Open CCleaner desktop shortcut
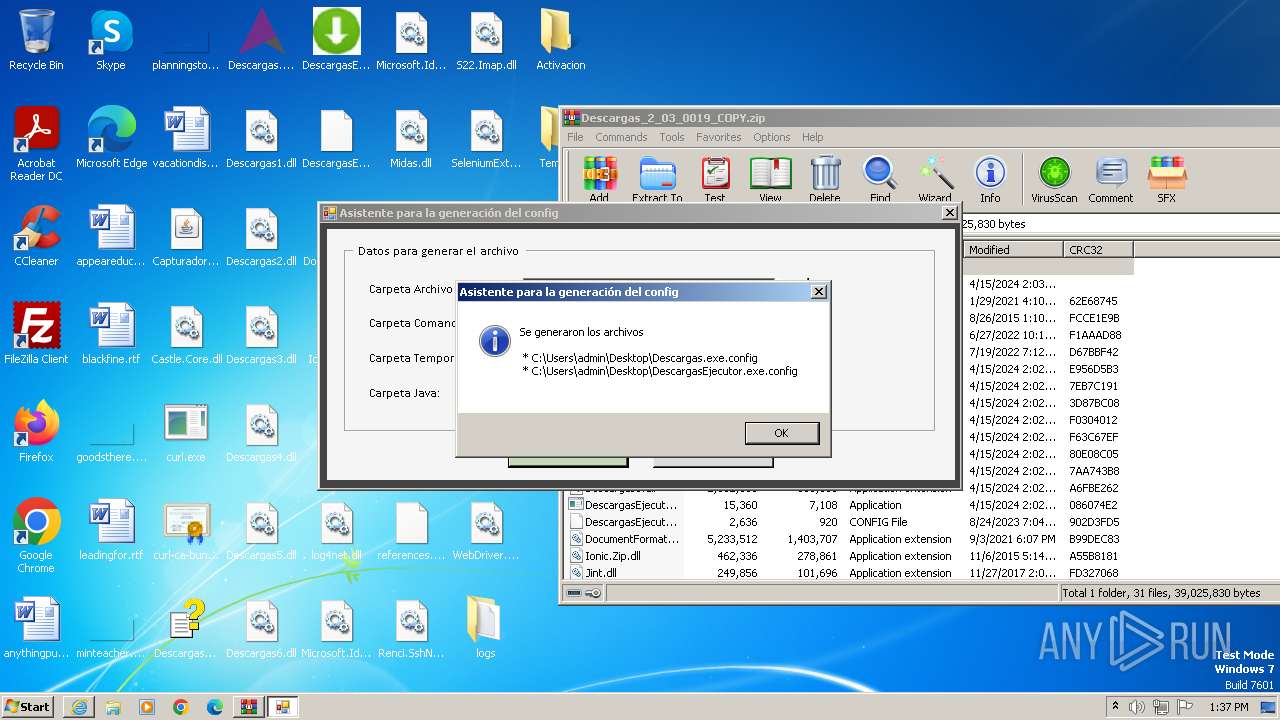1280x720 pixels. 36,237
